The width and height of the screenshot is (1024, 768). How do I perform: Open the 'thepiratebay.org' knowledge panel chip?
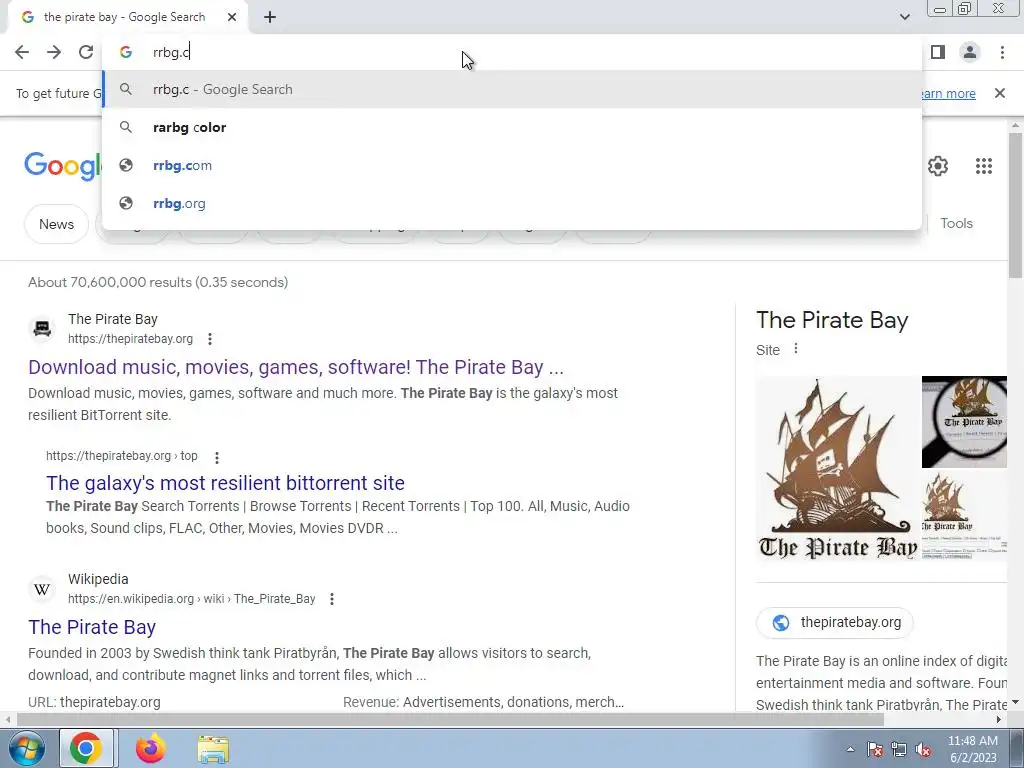coord(835,622)
